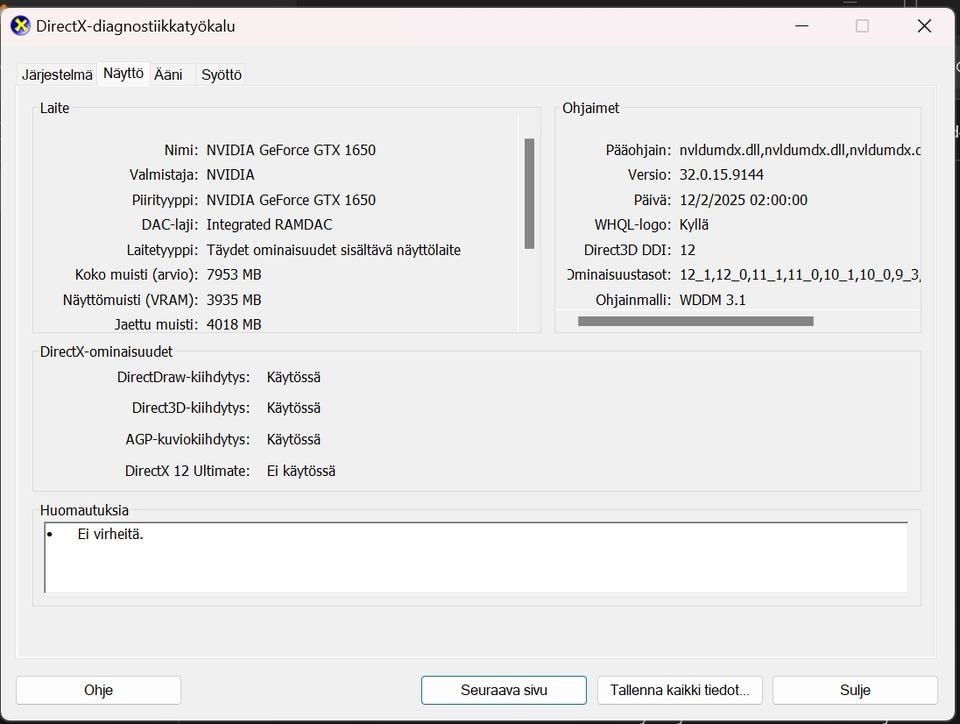Click the VRAM value 3935 MB

234,300
